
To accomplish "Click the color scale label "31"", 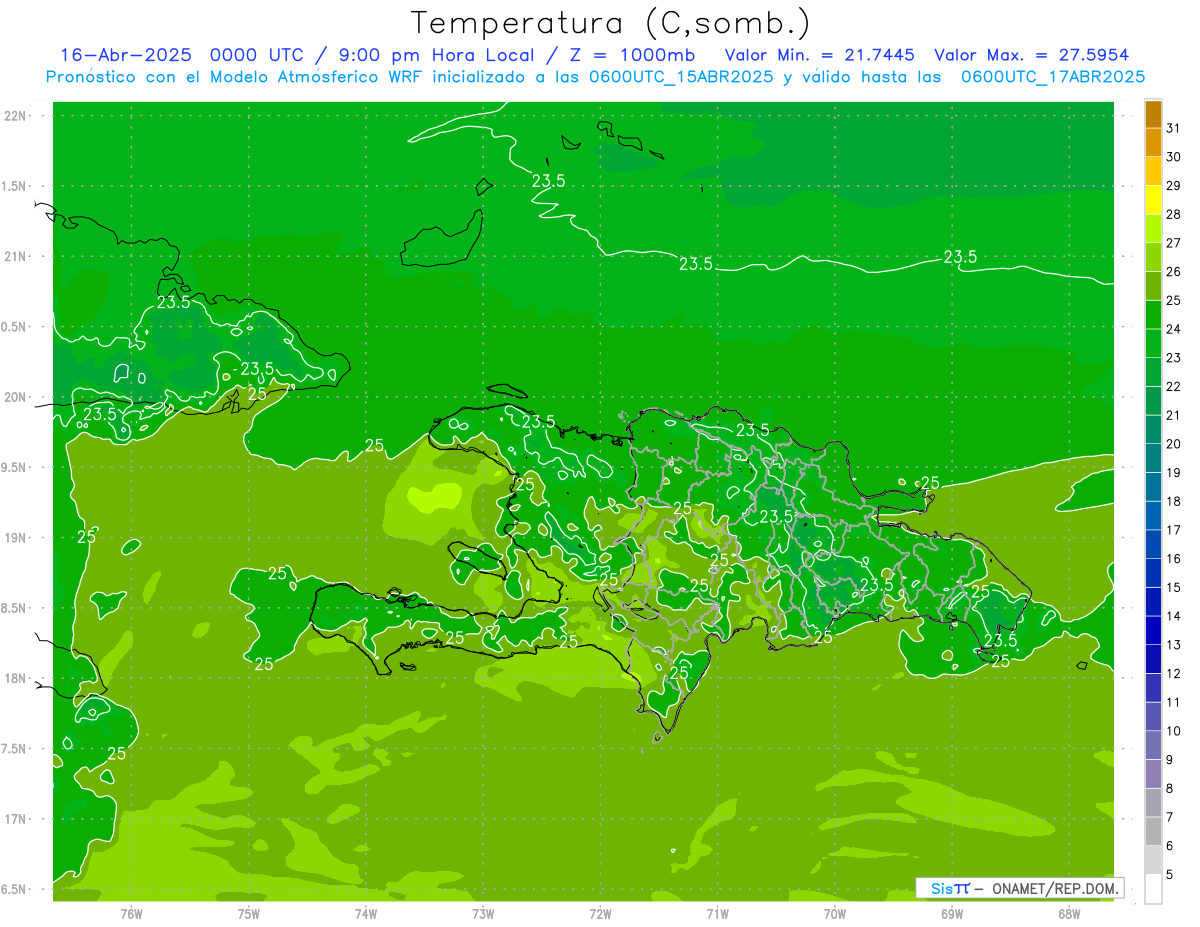I will 1174,128.
